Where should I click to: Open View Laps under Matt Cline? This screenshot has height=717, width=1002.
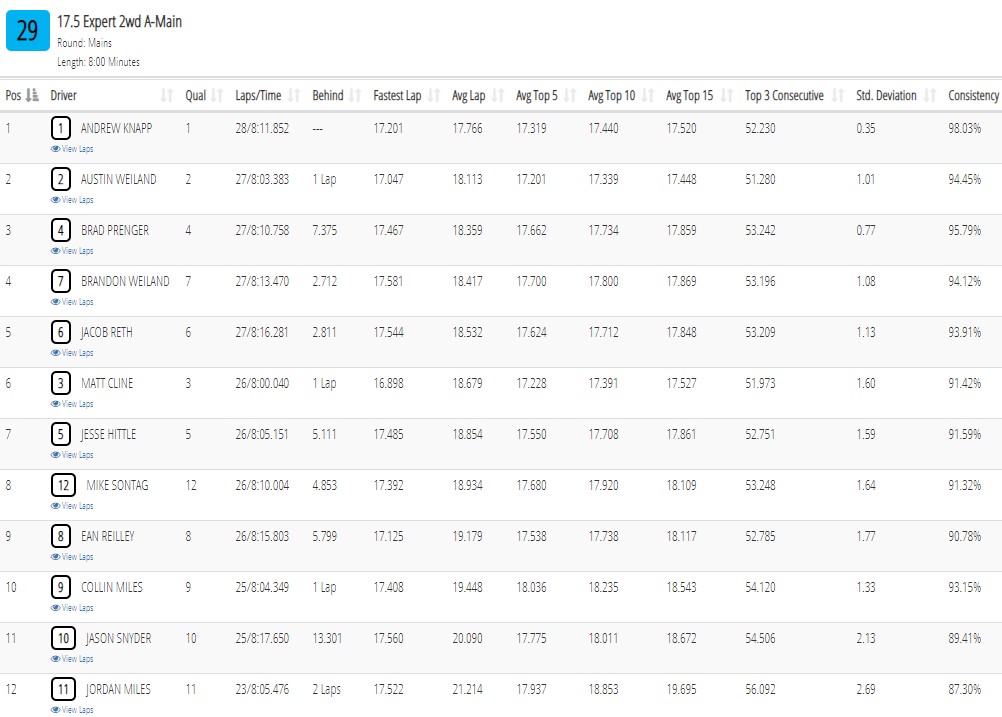click(x=72, y=404)
